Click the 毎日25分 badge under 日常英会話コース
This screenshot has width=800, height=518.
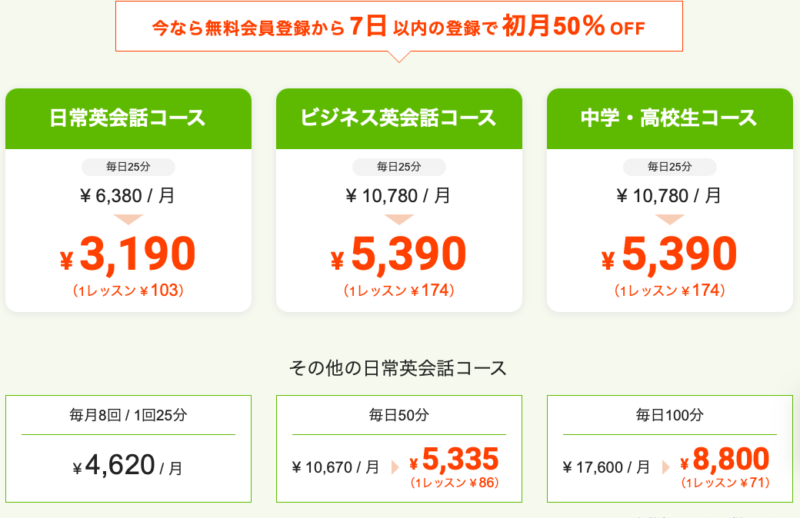pos(128,167)
